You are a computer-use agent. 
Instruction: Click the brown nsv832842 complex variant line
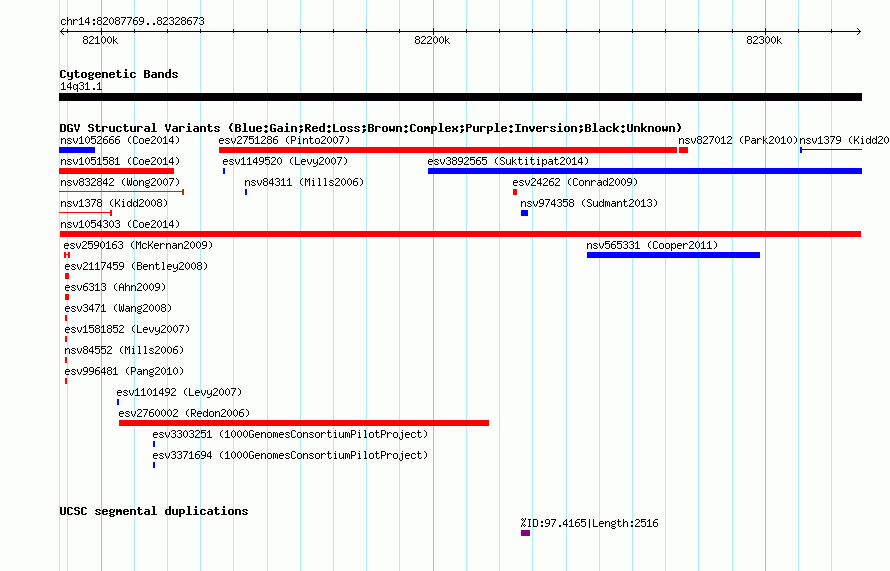click(121, 192)
